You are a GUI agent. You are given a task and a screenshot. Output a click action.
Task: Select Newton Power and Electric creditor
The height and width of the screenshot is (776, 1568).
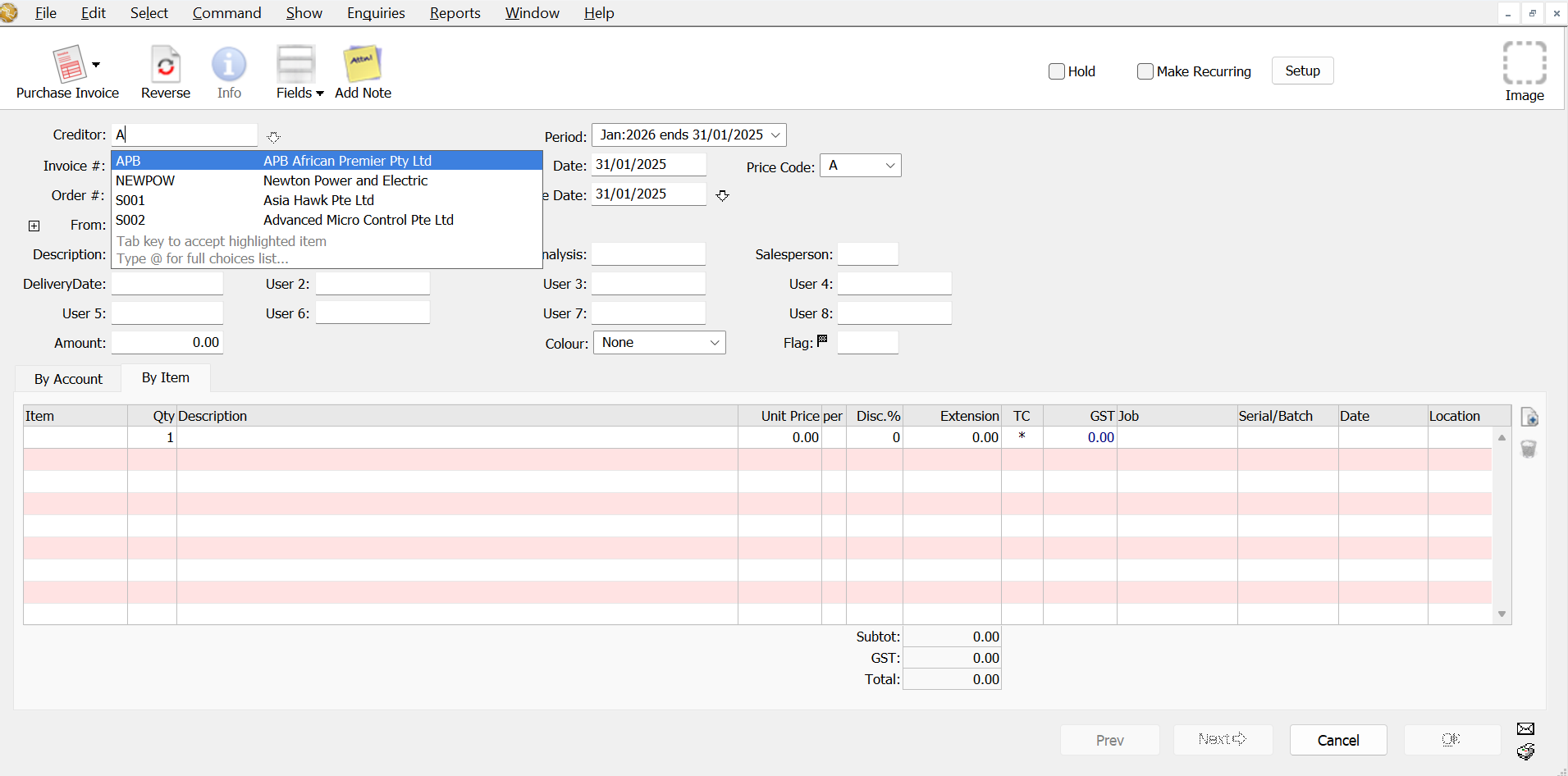[x=327, y=180]
